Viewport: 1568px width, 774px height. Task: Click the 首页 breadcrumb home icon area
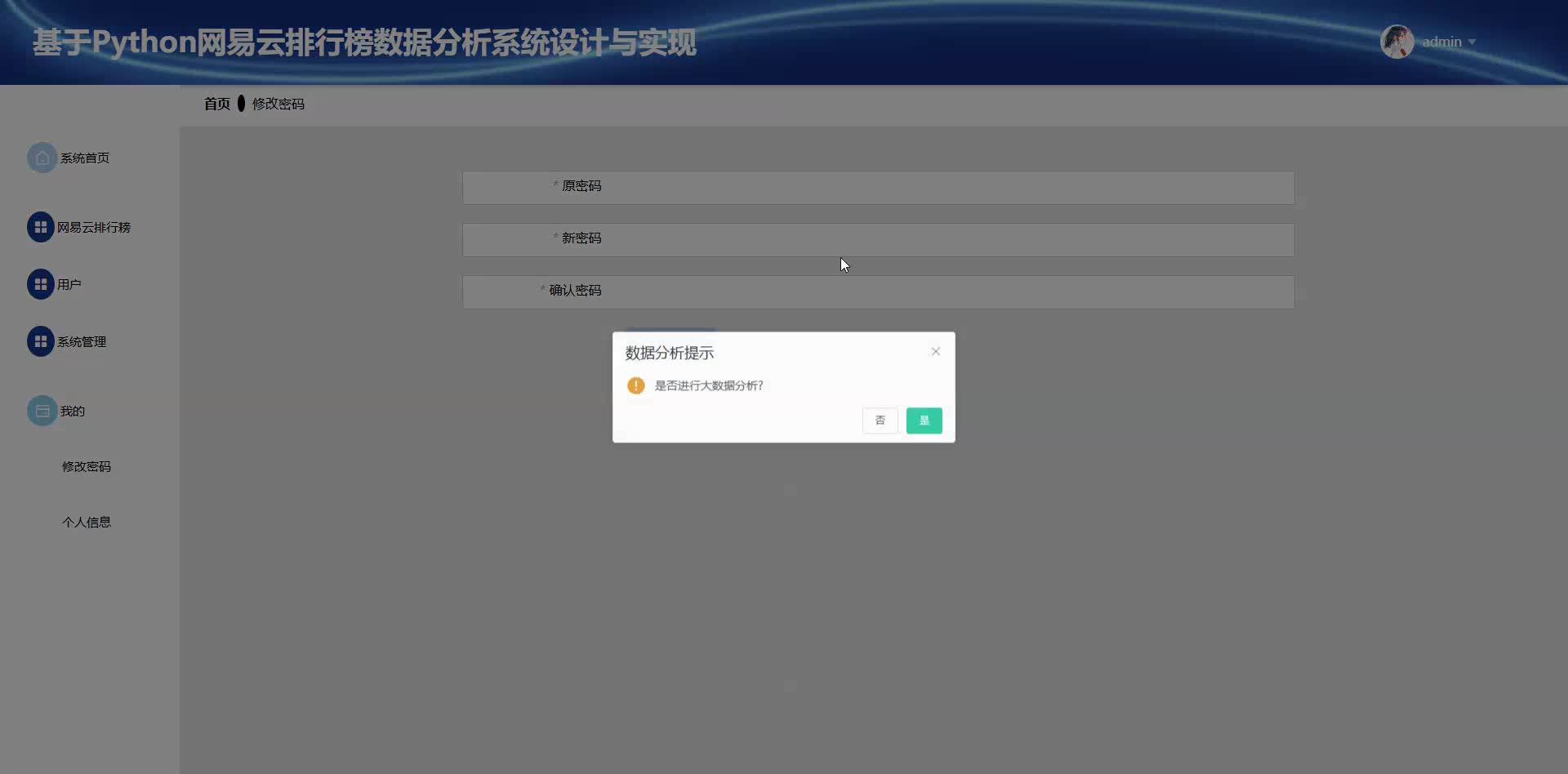tap(217, 104)
